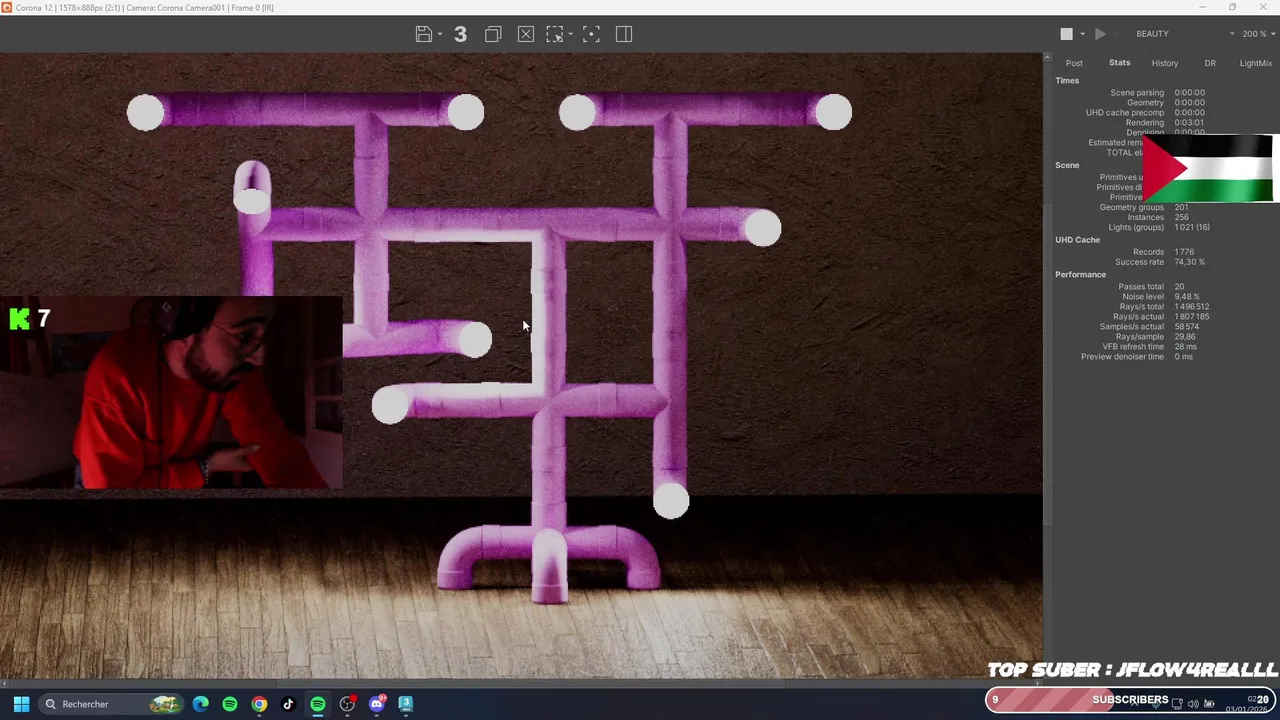Viewport: 1280px width, 720px height.
Task: Click the 'Times' section header
Action: 1067,81
